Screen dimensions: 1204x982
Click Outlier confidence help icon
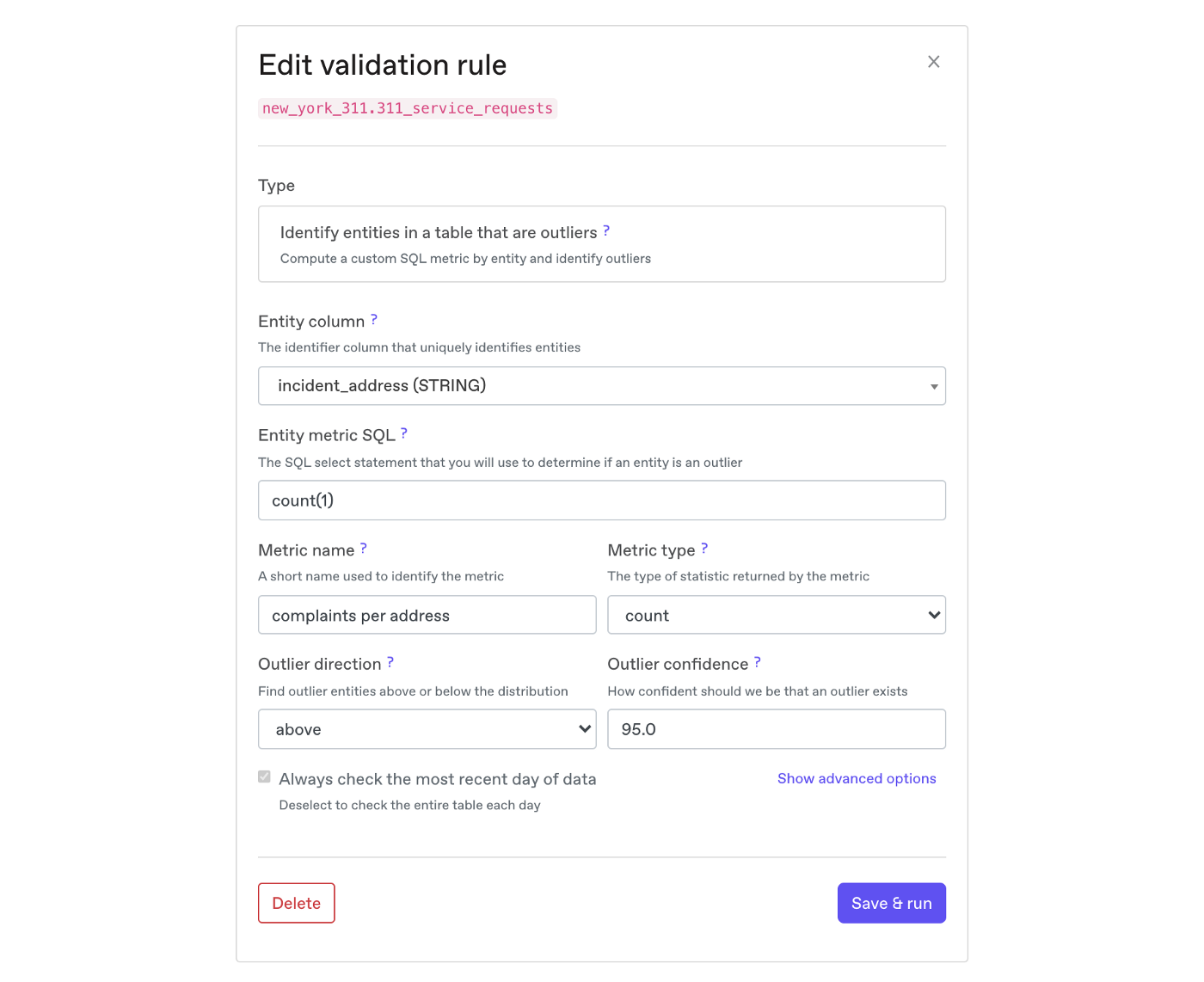coord(758,662)
